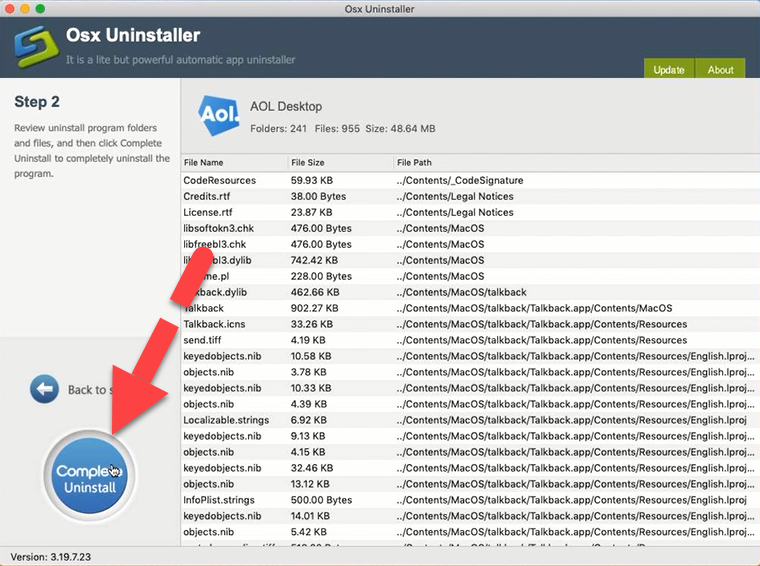Open the About tab

[x=720, y=69]
